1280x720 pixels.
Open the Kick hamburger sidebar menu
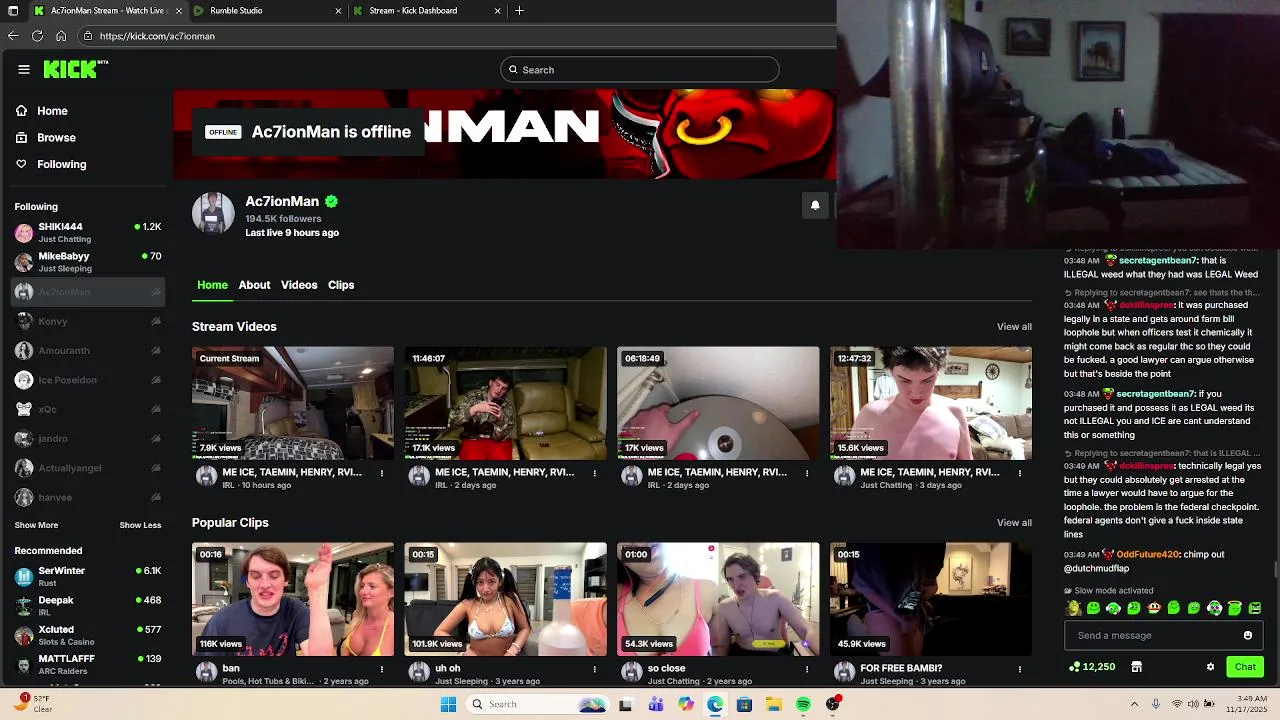[x=24, y=69]
